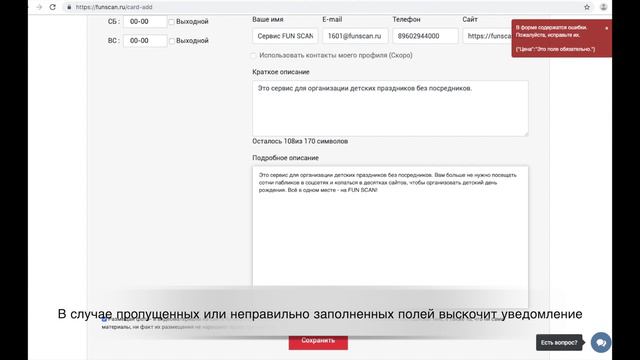Click the 'Осталось 108из 170 символов' counter text
640x360 pixels.
click(300, 141)
